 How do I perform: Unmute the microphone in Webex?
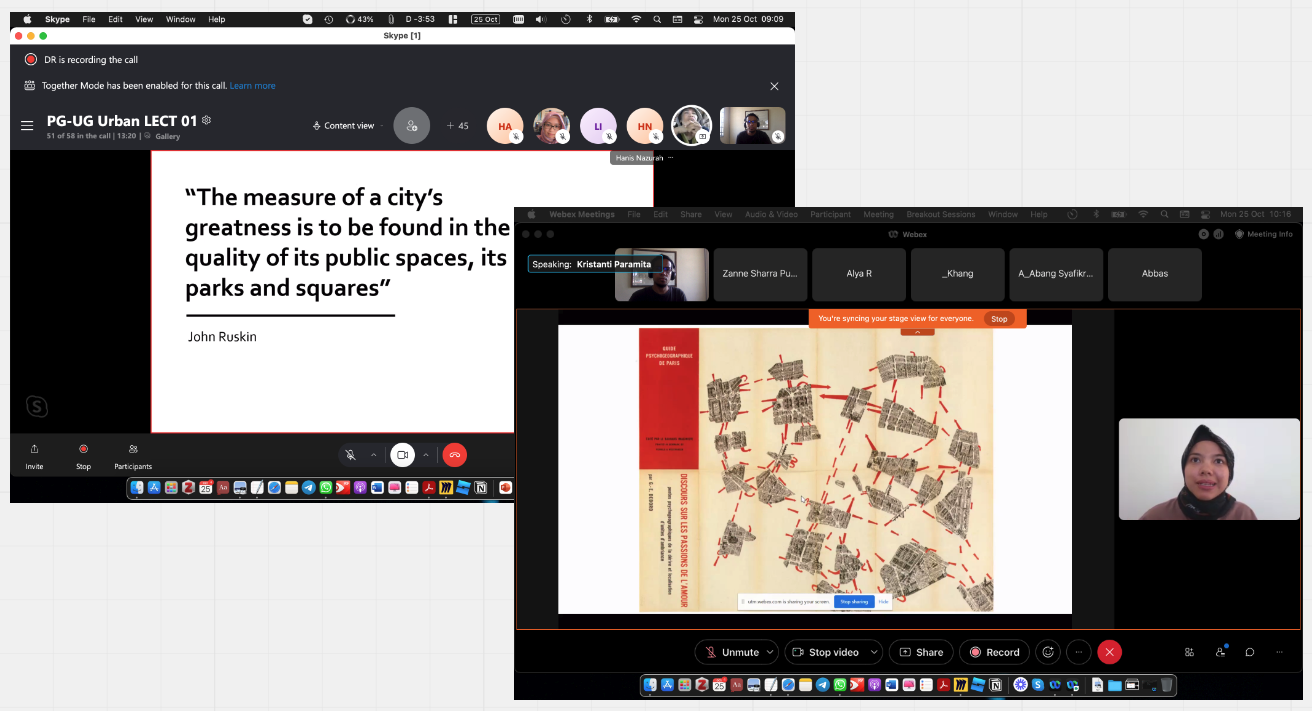(x=731, y=652)
